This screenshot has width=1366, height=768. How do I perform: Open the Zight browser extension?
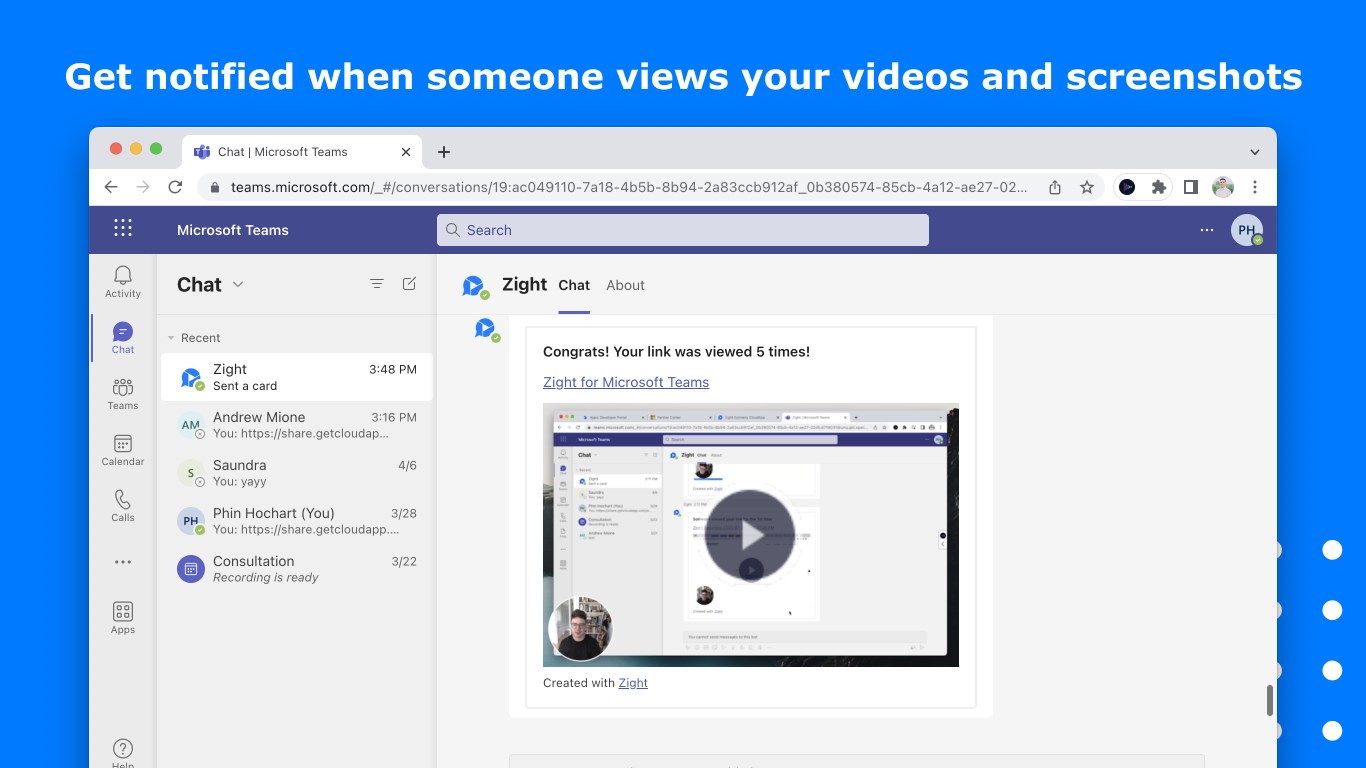point(1127,187)
